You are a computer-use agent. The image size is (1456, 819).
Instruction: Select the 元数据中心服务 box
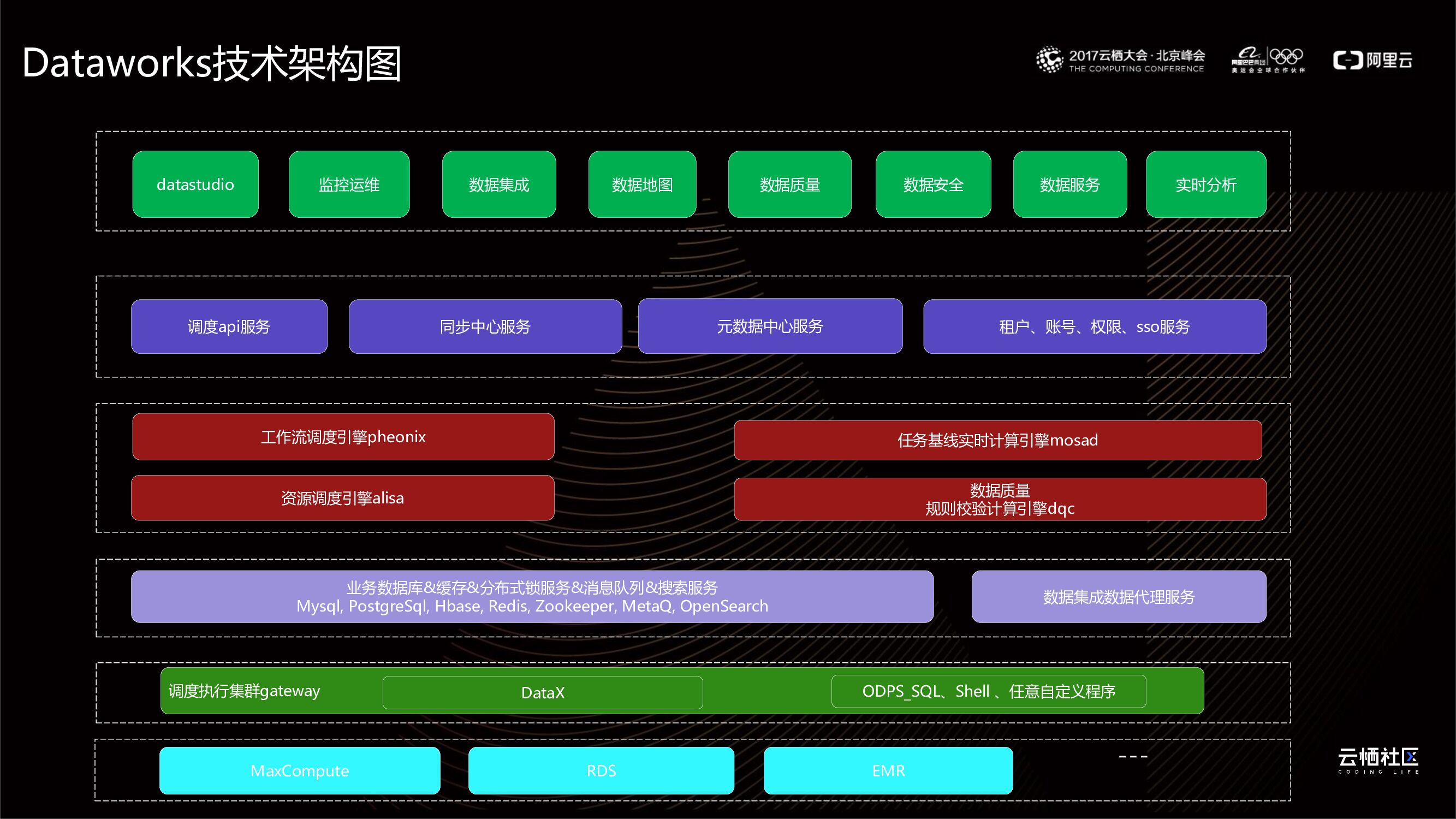pyautogui.click(x=770, y=326)
